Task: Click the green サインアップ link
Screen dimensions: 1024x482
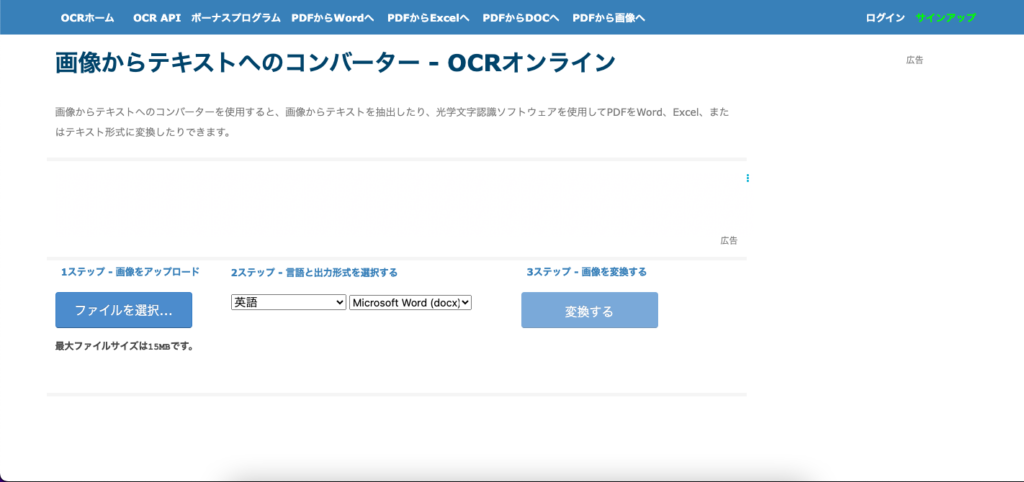Action: click(945, 18)
